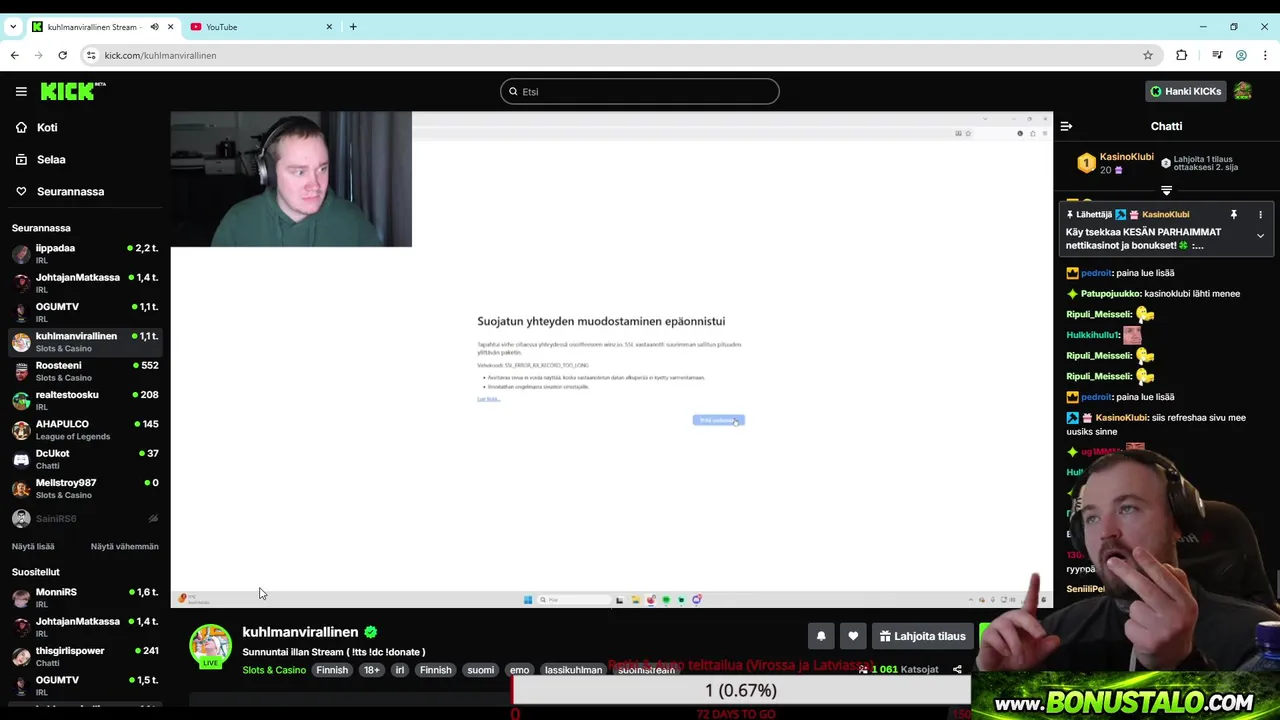Screen dimensions: 1280x720
Task: Open browser extensions puzzle icon
Action: point(1181,55)
